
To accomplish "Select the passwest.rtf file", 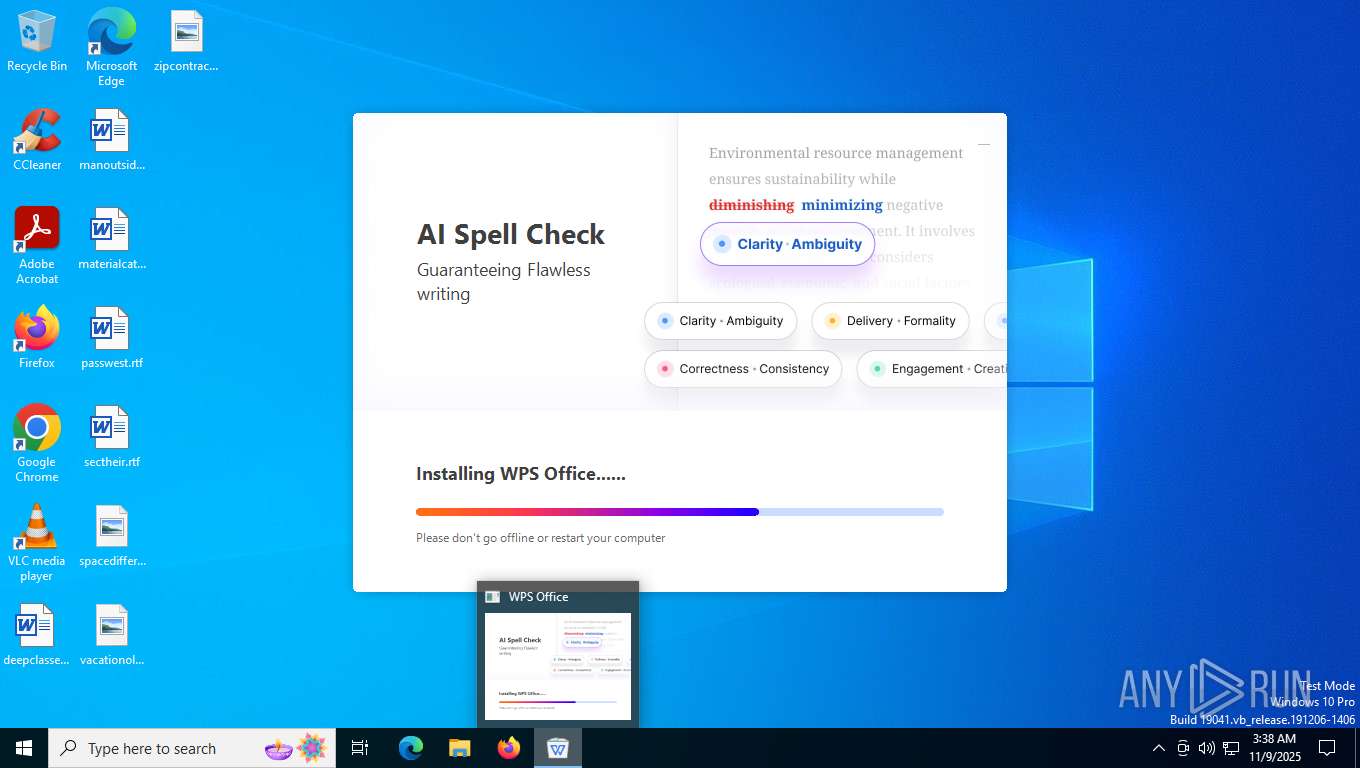I will (111, 338).
